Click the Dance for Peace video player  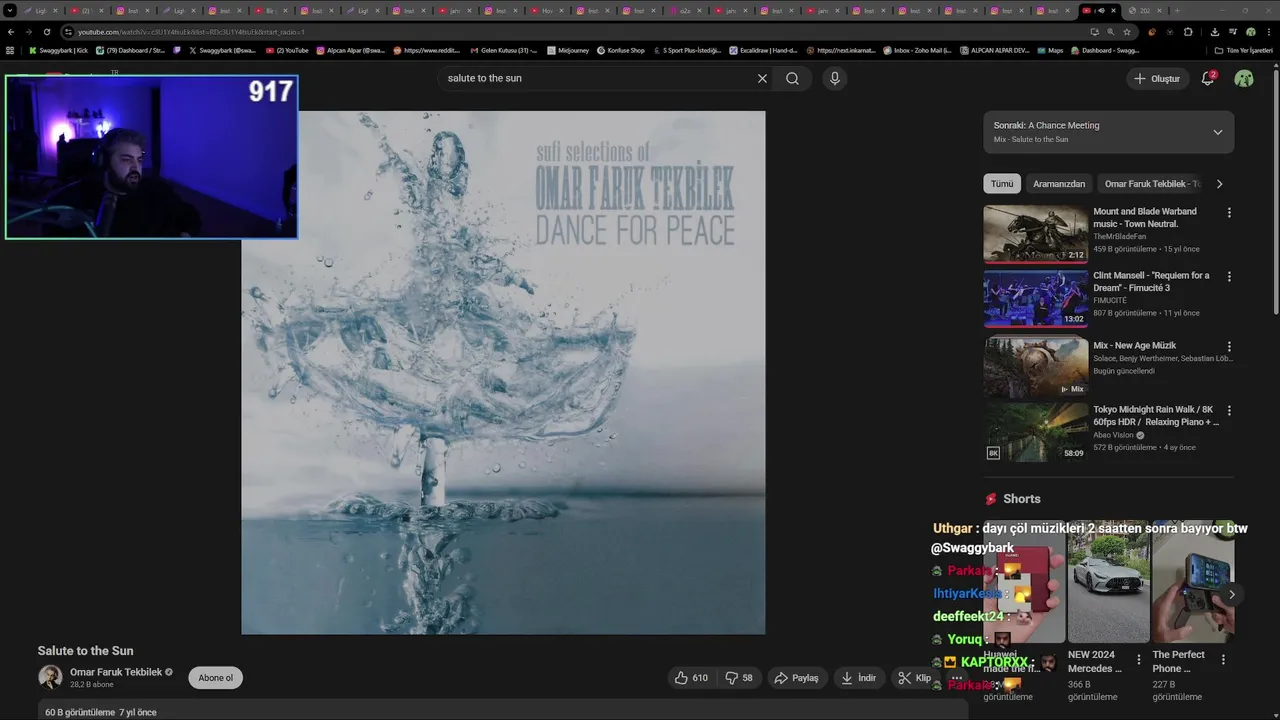point(503,372)
